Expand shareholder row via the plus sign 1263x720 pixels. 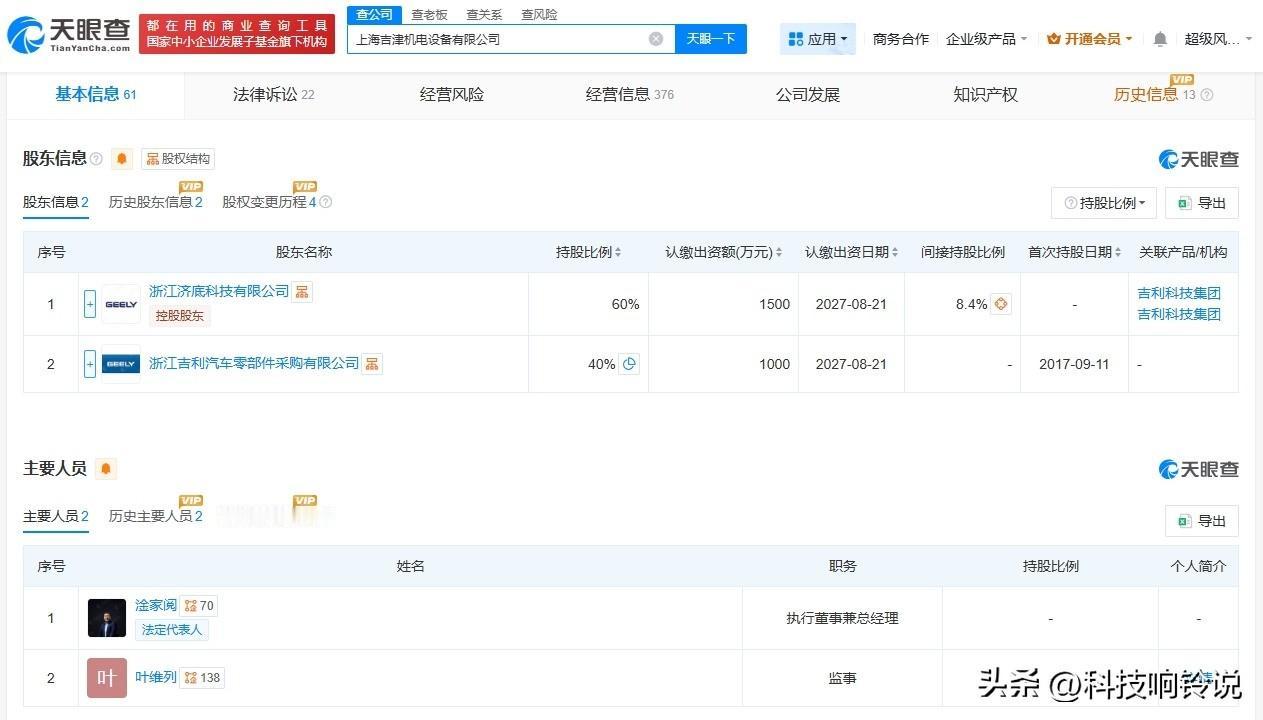coord(88,304)
